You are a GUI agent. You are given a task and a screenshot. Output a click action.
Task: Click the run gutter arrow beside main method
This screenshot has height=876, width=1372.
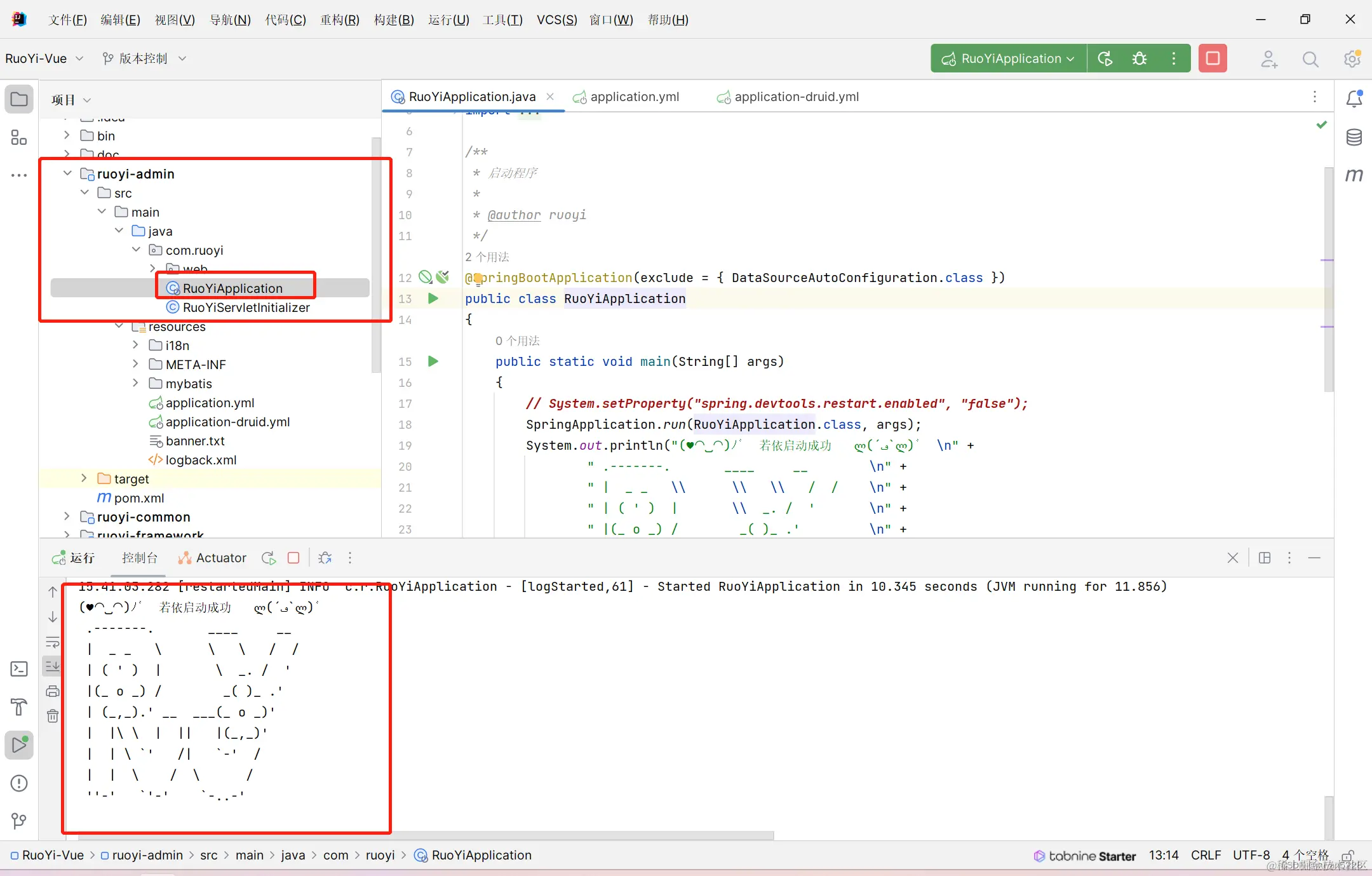point(433,361)
